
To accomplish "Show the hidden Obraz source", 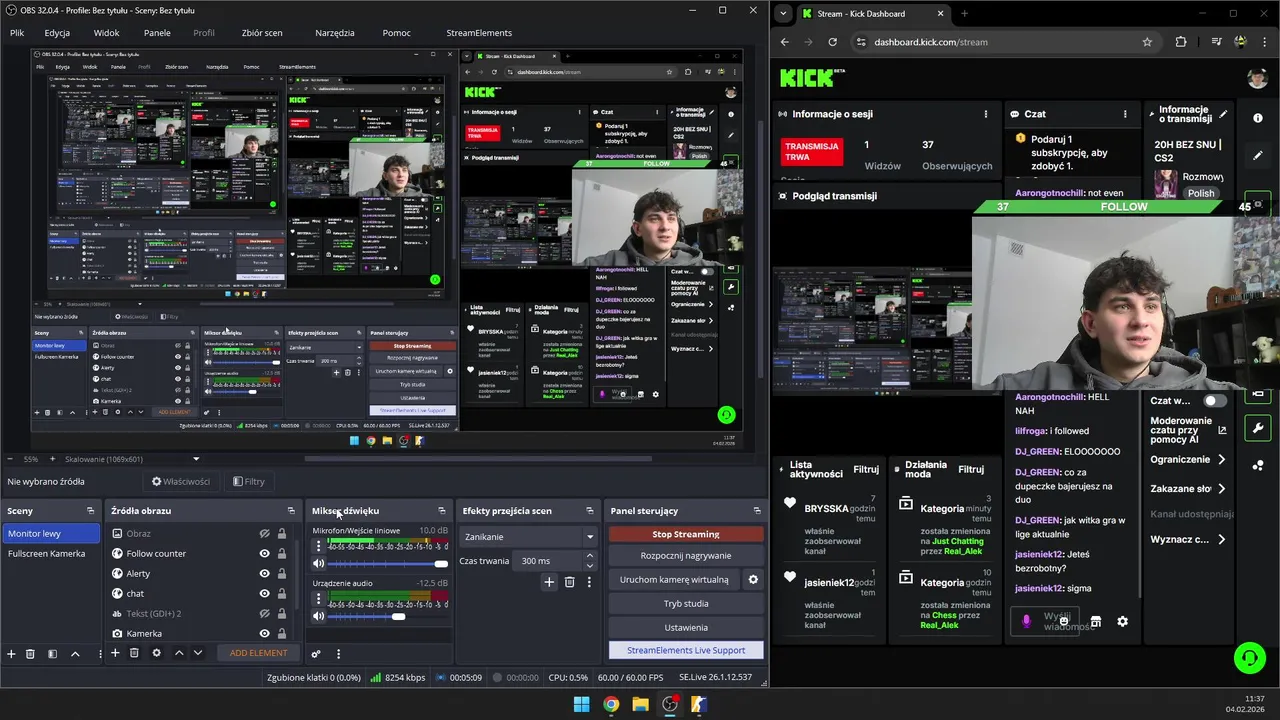I will (265, 534).
